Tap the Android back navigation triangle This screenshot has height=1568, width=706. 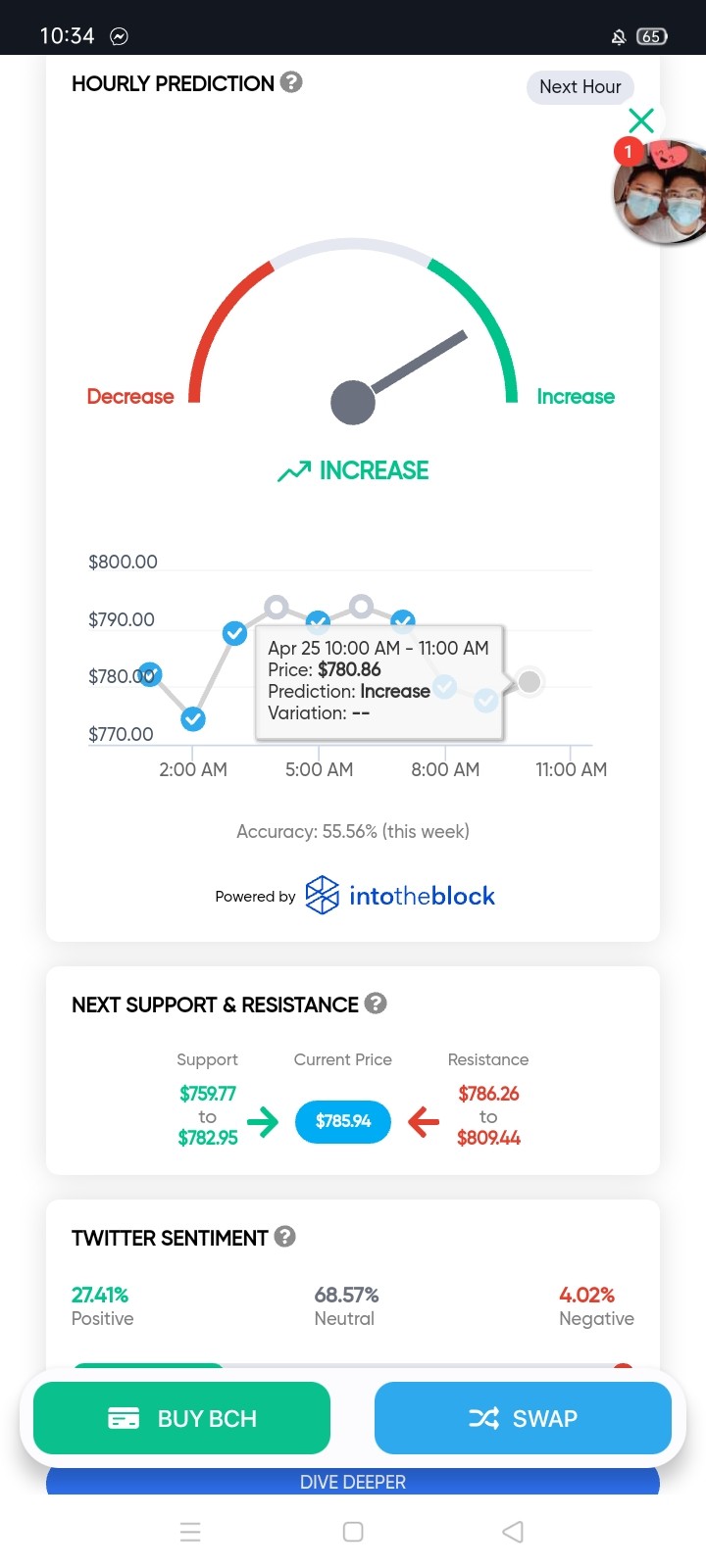point(513,1532)
